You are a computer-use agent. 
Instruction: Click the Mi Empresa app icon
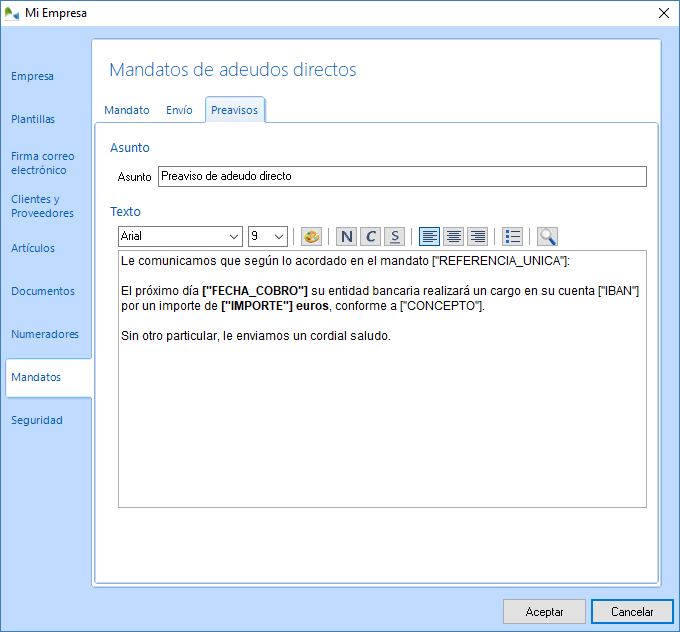pyautogui.click(x=12, y=13)
